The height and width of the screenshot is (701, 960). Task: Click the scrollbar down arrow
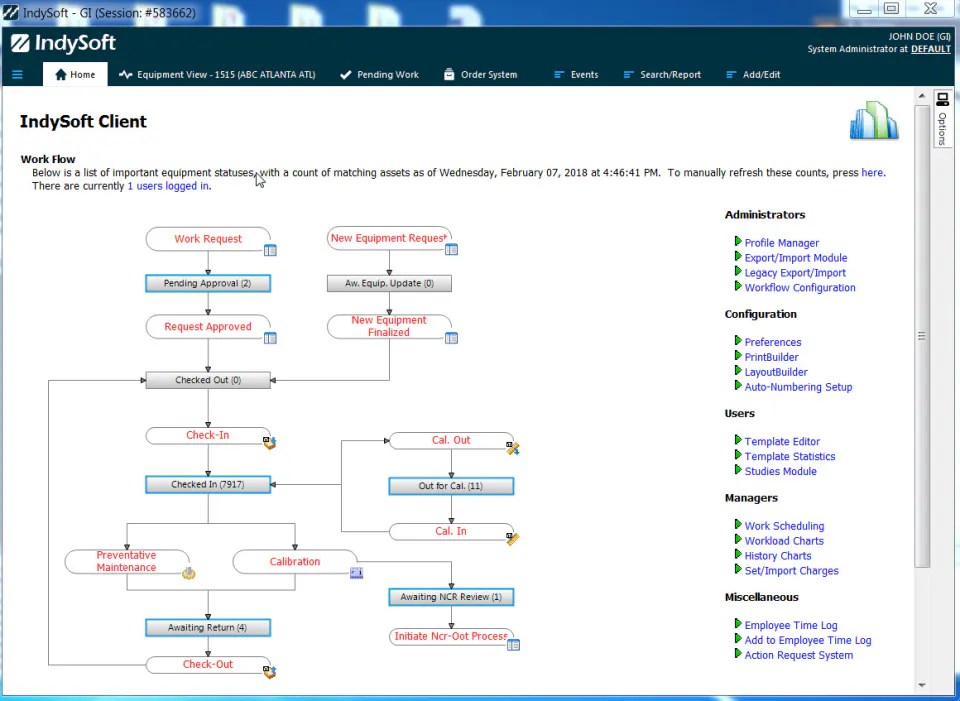coord(922,685)
